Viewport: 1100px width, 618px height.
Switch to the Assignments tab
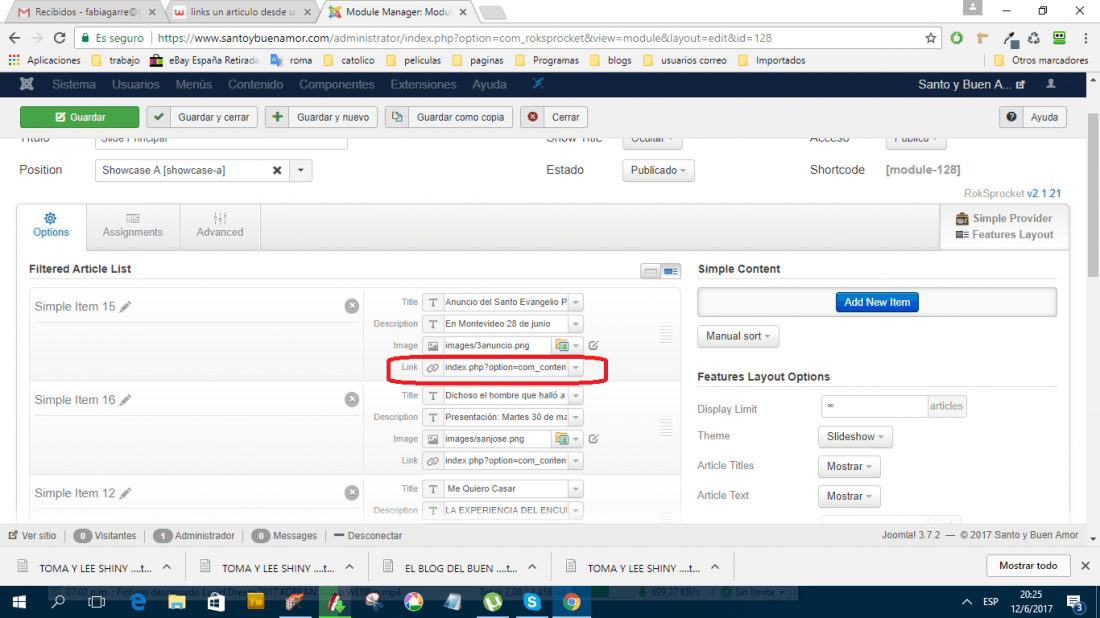coord(133,226)
